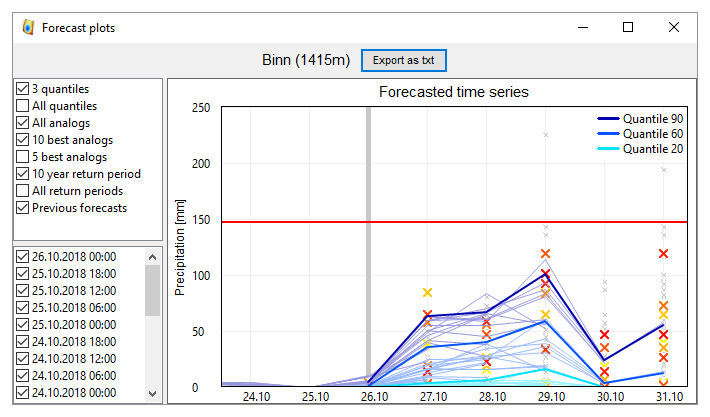Uncheck the 3 quantiles checkbox
Screen dimensions: 710x417
[x=23, y=89]
